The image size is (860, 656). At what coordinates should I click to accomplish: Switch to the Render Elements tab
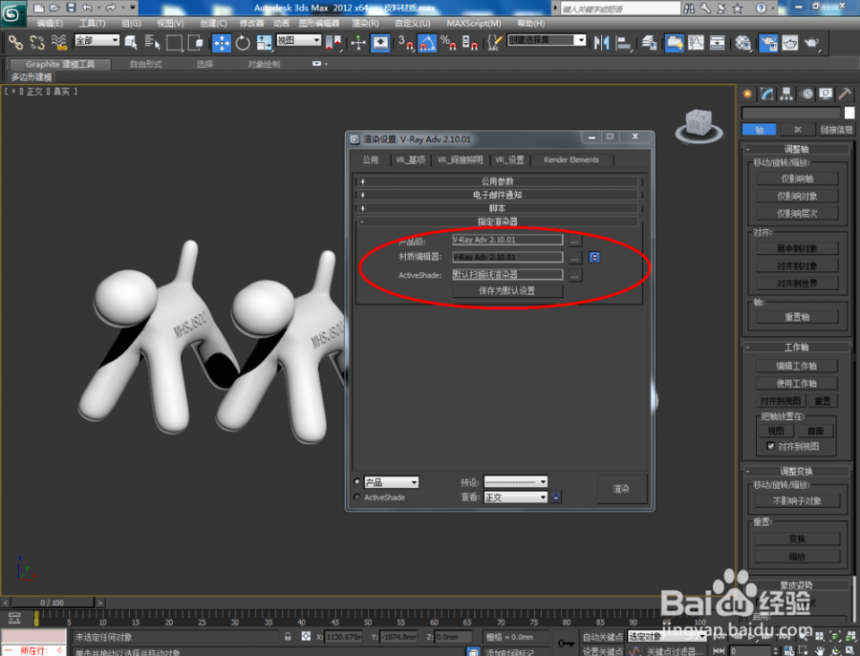point(571,160)
